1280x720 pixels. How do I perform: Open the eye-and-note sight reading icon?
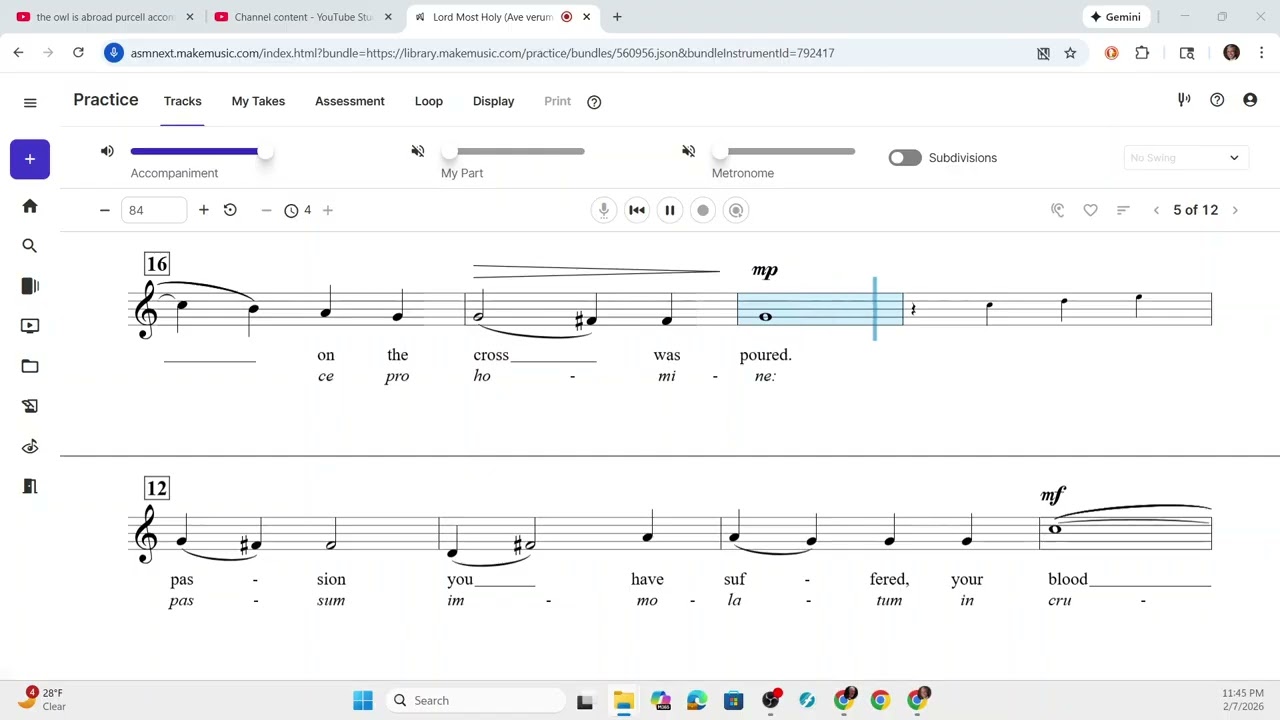pyautogui.click(x=30, y=446)
